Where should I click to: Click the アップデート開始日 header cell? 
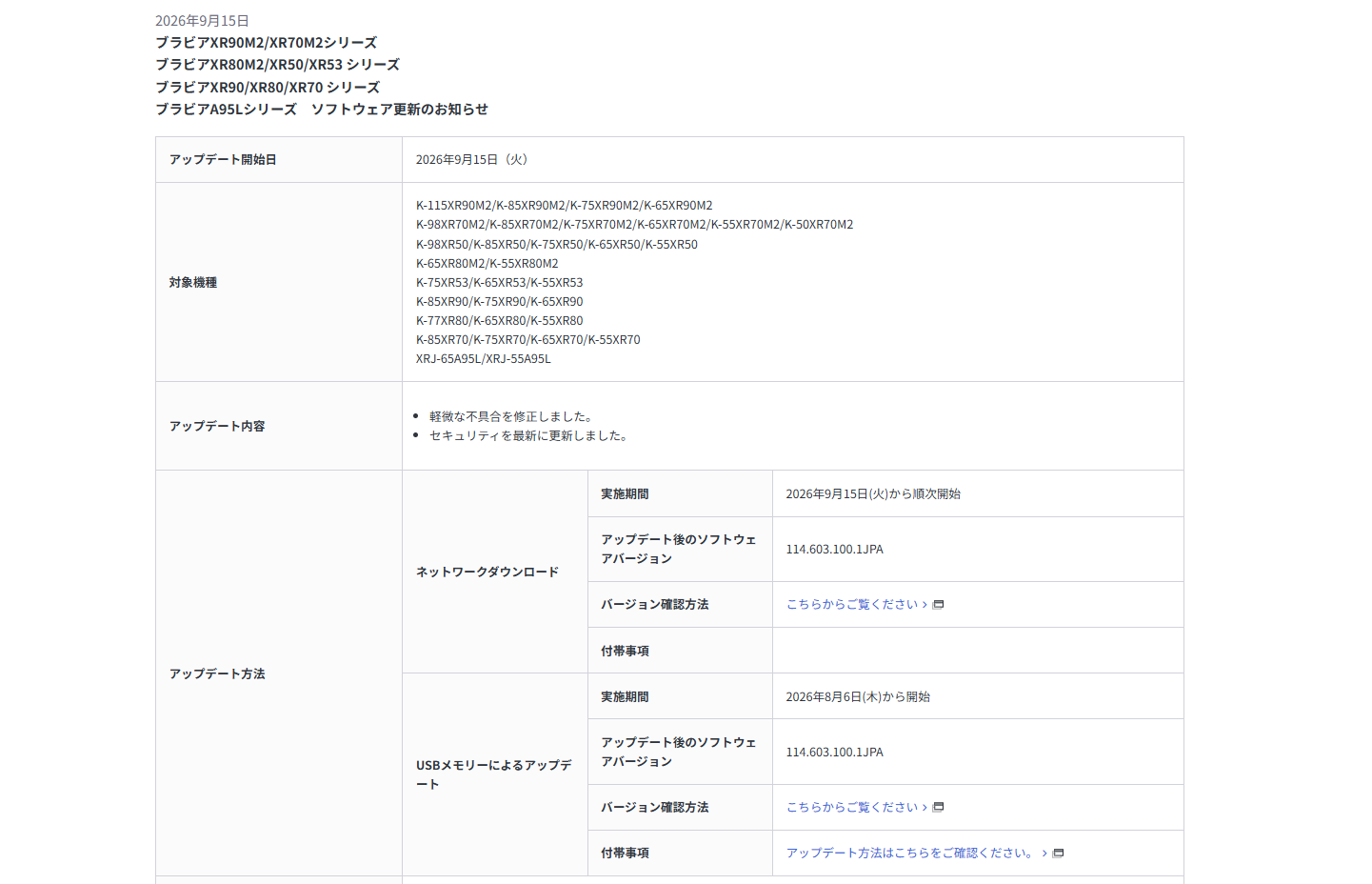click(x=279, y=160)
